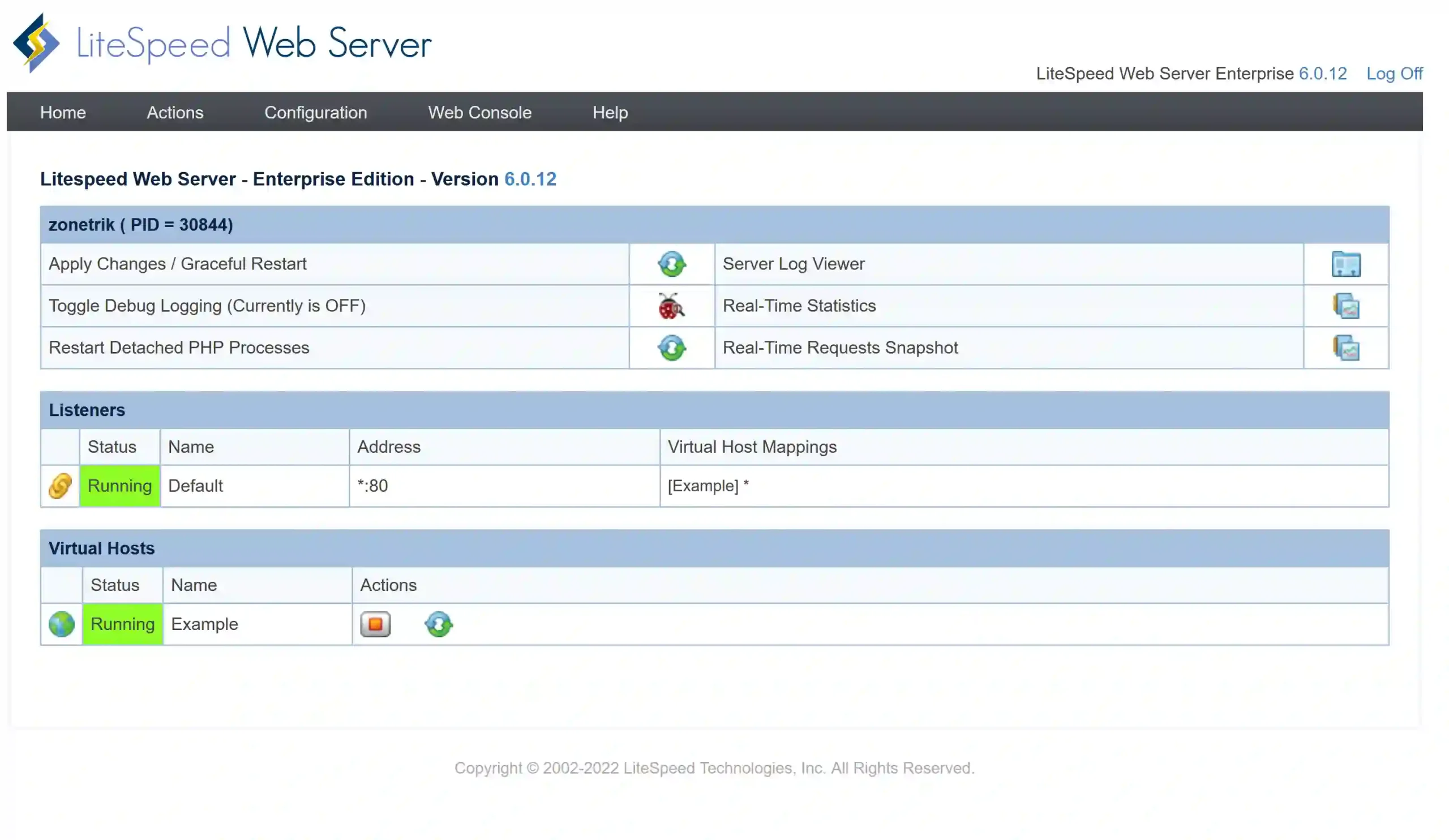Screen dimensions: 1449x840
Task: Click the Restart Detached PHP Processes icon
Action: click(x=672, y=348)
